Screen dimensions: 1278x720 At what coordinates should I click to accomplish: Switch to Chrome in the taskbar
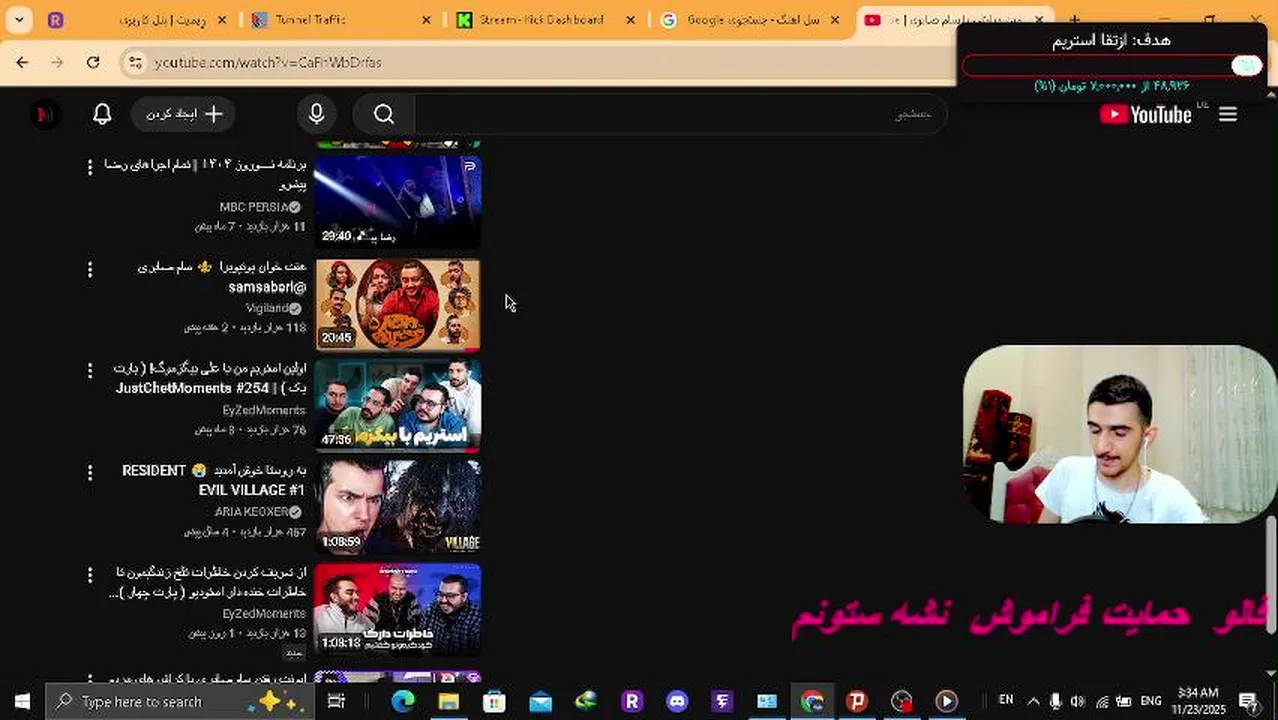click(x=811, y=702)
